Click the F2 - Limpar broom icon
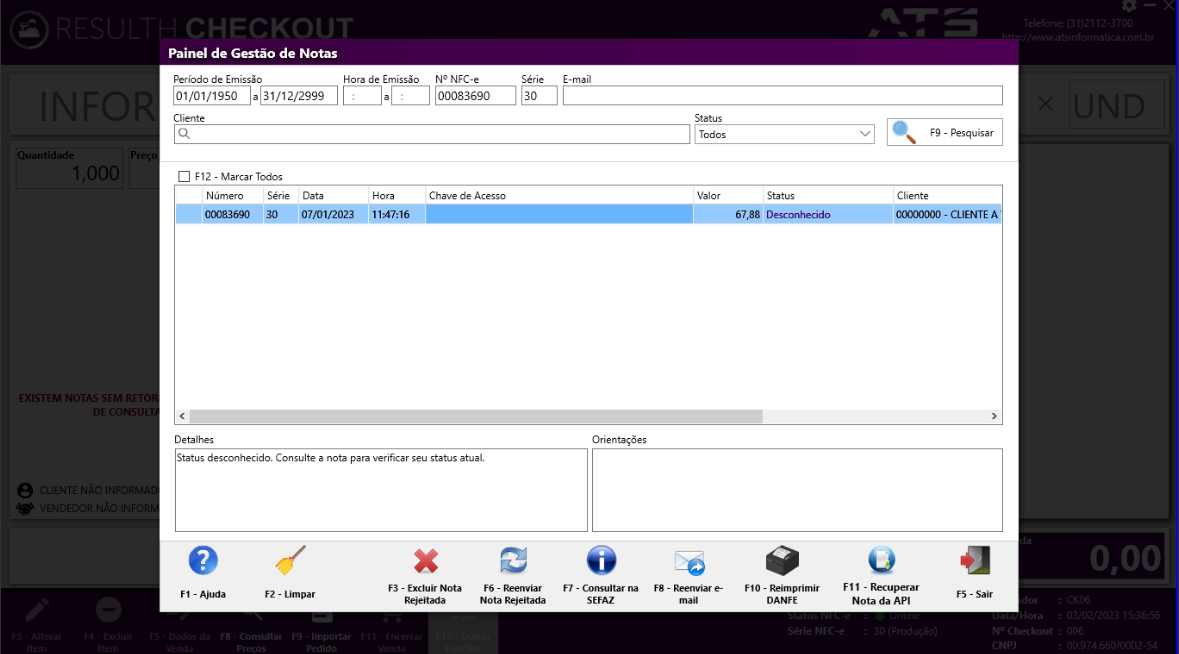 [289, 561]
